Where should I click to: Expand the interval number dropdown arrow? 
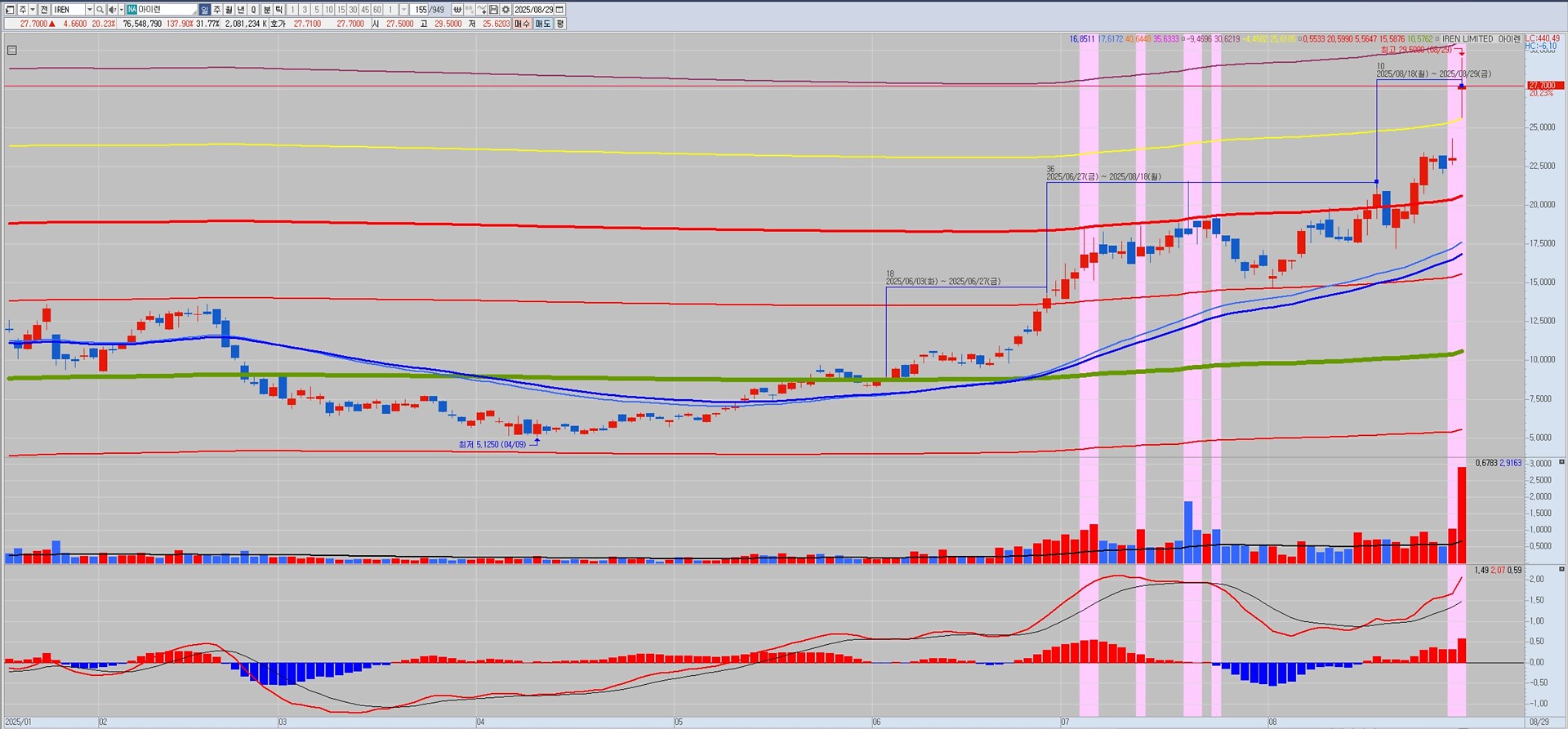click(x=403, y=10)
